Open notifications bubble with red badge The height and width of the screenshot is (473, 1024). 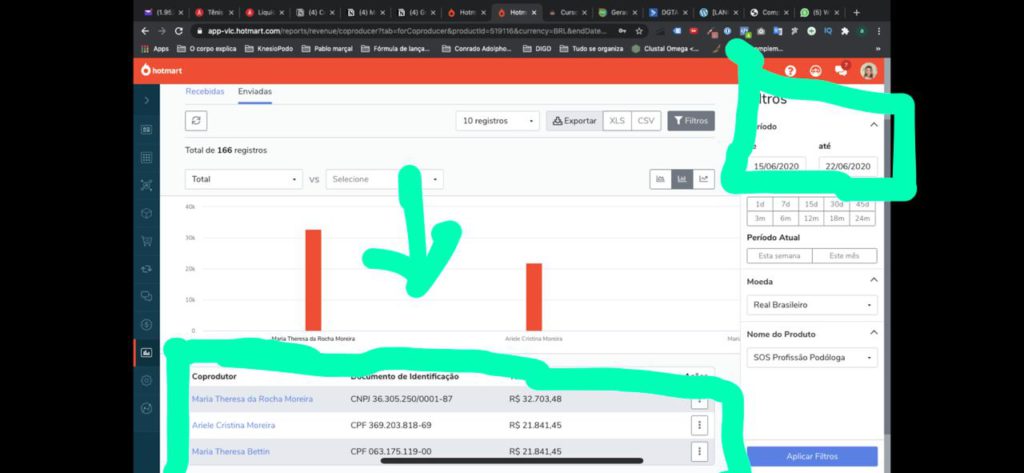(x=841, y=70)
